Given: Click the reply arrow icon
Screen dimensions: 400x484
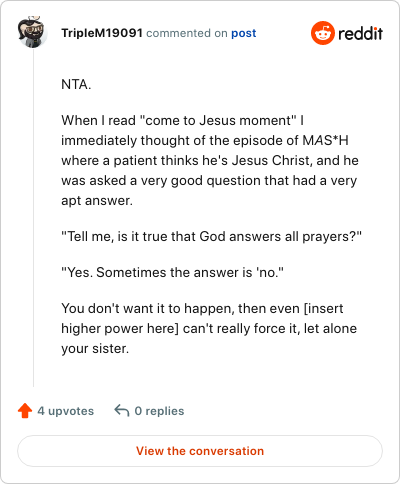Looking at the screenshot, I should click(x=122, y=410).
